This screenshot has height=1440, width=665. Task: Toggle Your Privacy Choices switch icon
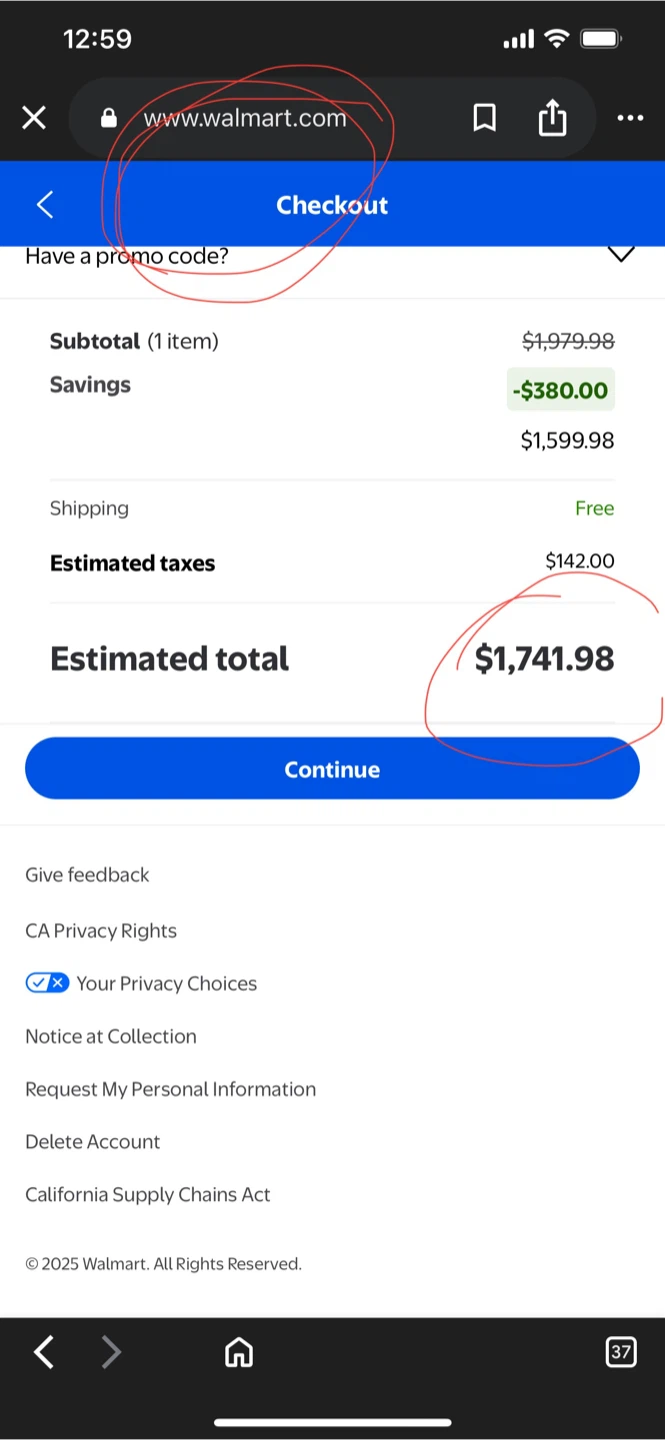[47, 983]
